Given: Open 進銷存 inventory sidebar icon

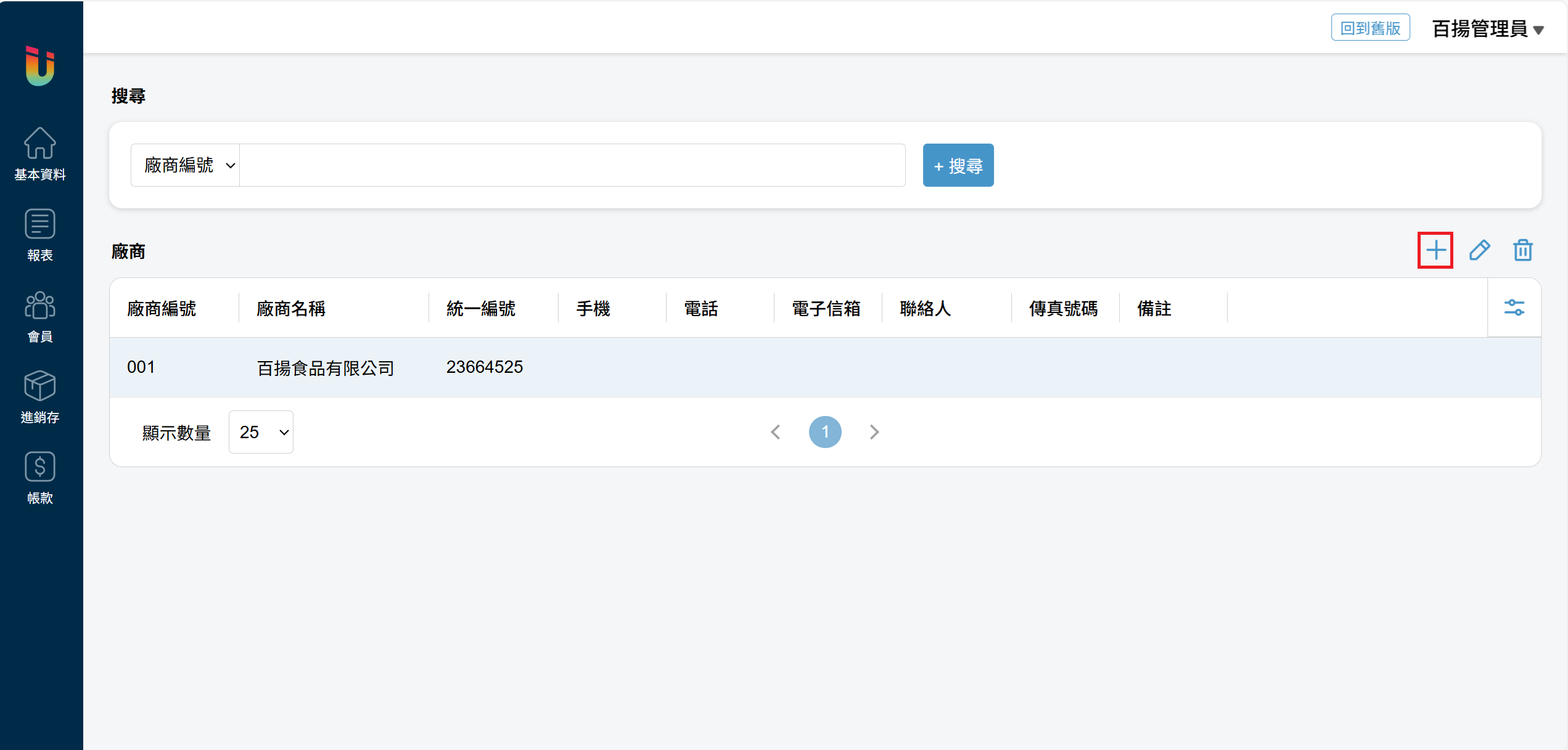Looking at the screenshot, I should point(40,396).
